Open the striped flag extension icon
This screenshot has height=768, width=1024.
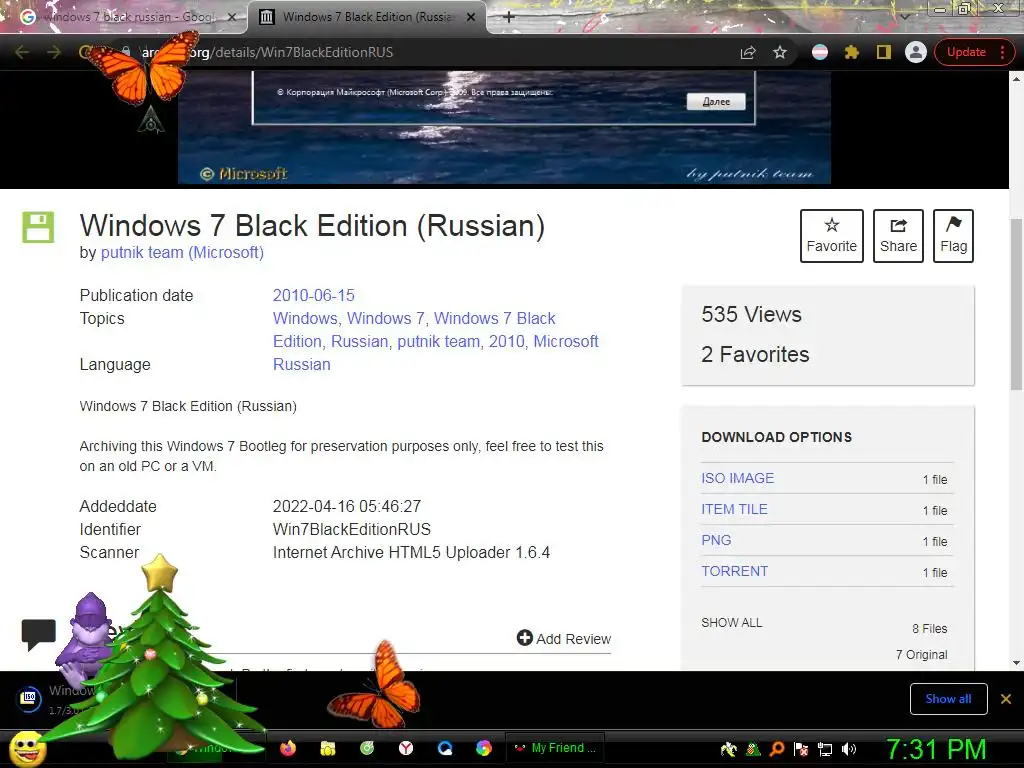click(820, 52)
